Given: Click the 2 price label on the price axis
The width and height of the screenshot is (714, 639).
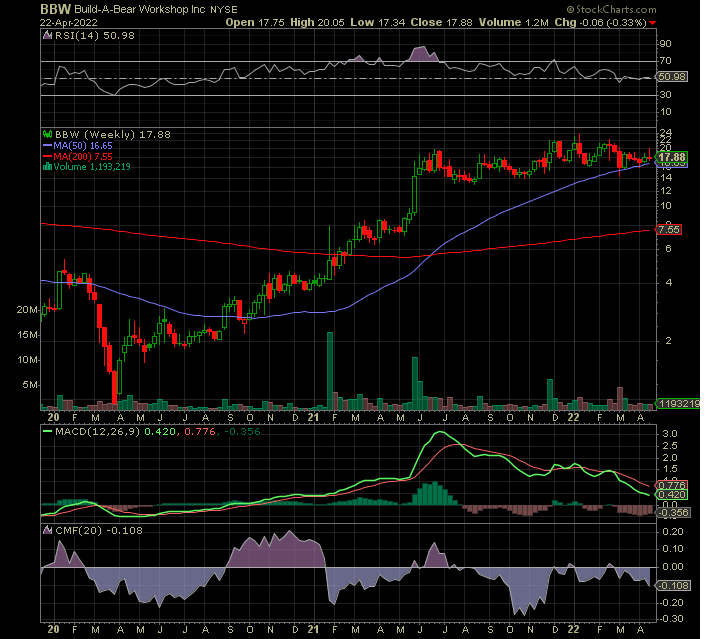Looking at the screenshot, I should [668, 341].
